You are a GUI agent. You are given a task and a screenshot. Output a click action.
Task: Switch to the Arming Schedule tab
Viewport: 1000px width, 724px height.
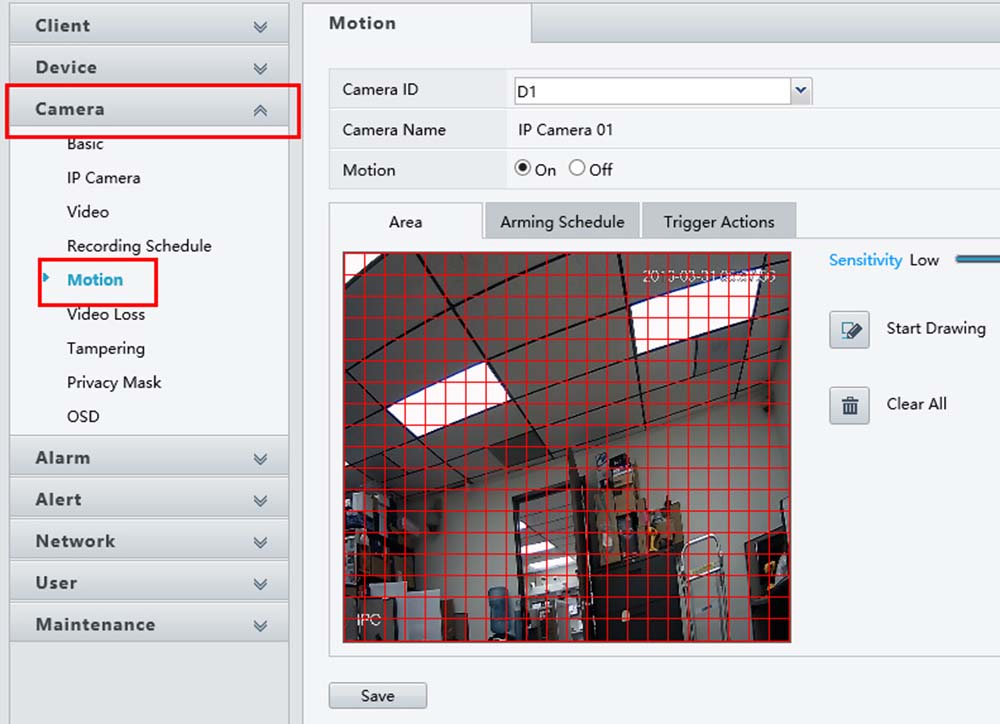click(561, 221)
